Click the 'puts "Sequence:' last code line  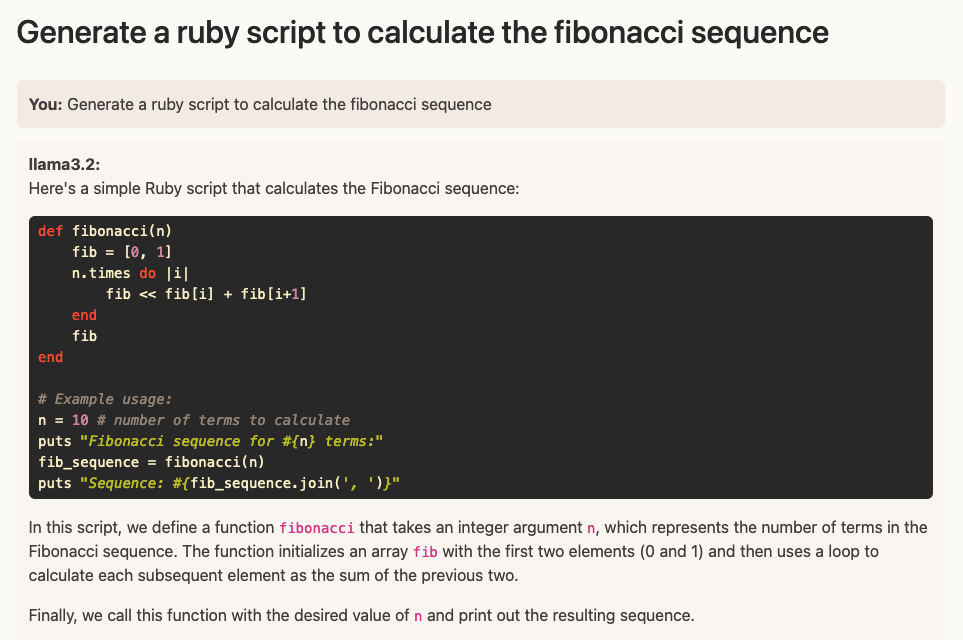219,483
